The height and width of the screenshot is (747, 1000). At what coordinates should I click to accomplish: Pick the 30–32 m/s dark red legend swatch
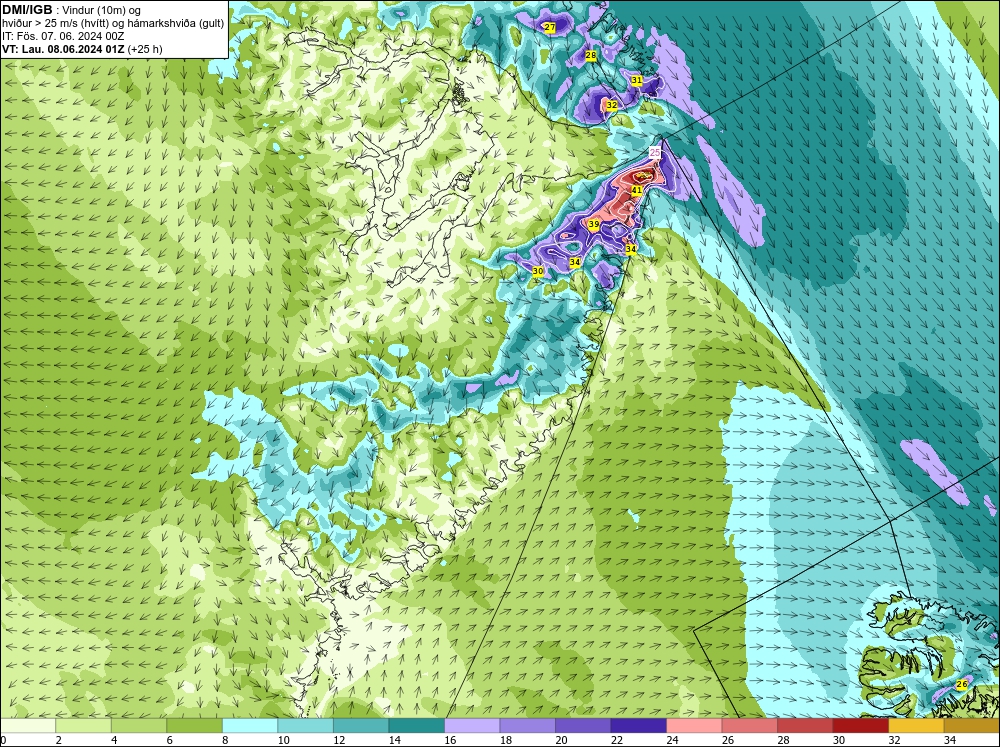(860, 725)
